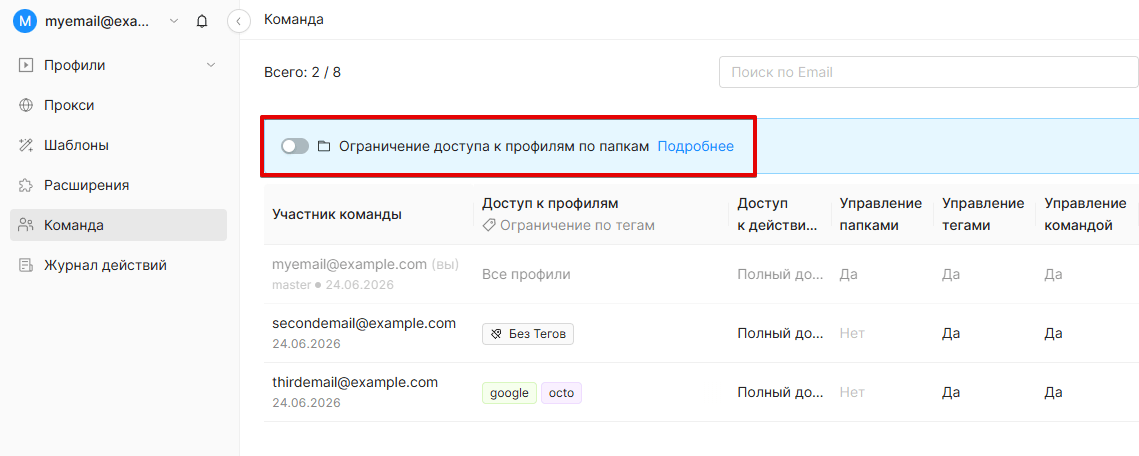Click the Профили play icon in sidebar
The height and width of the screenshot is (456, 1139).
point(26,65)
